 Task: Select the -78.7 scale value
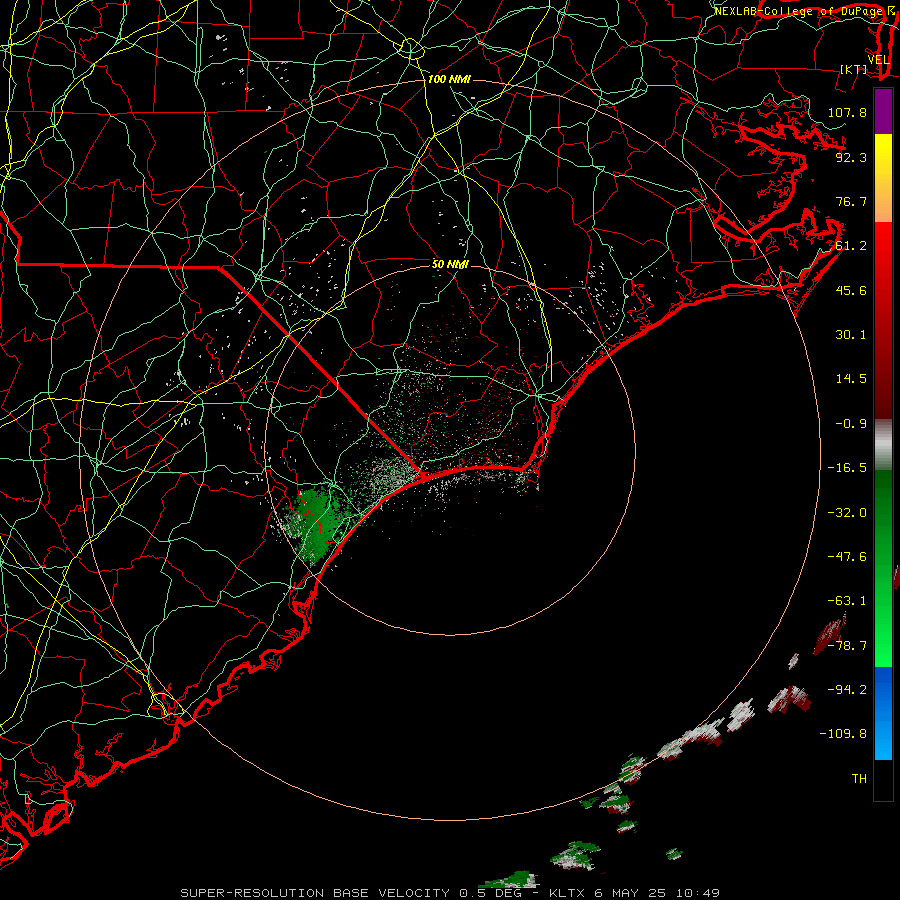click(847, 646)
